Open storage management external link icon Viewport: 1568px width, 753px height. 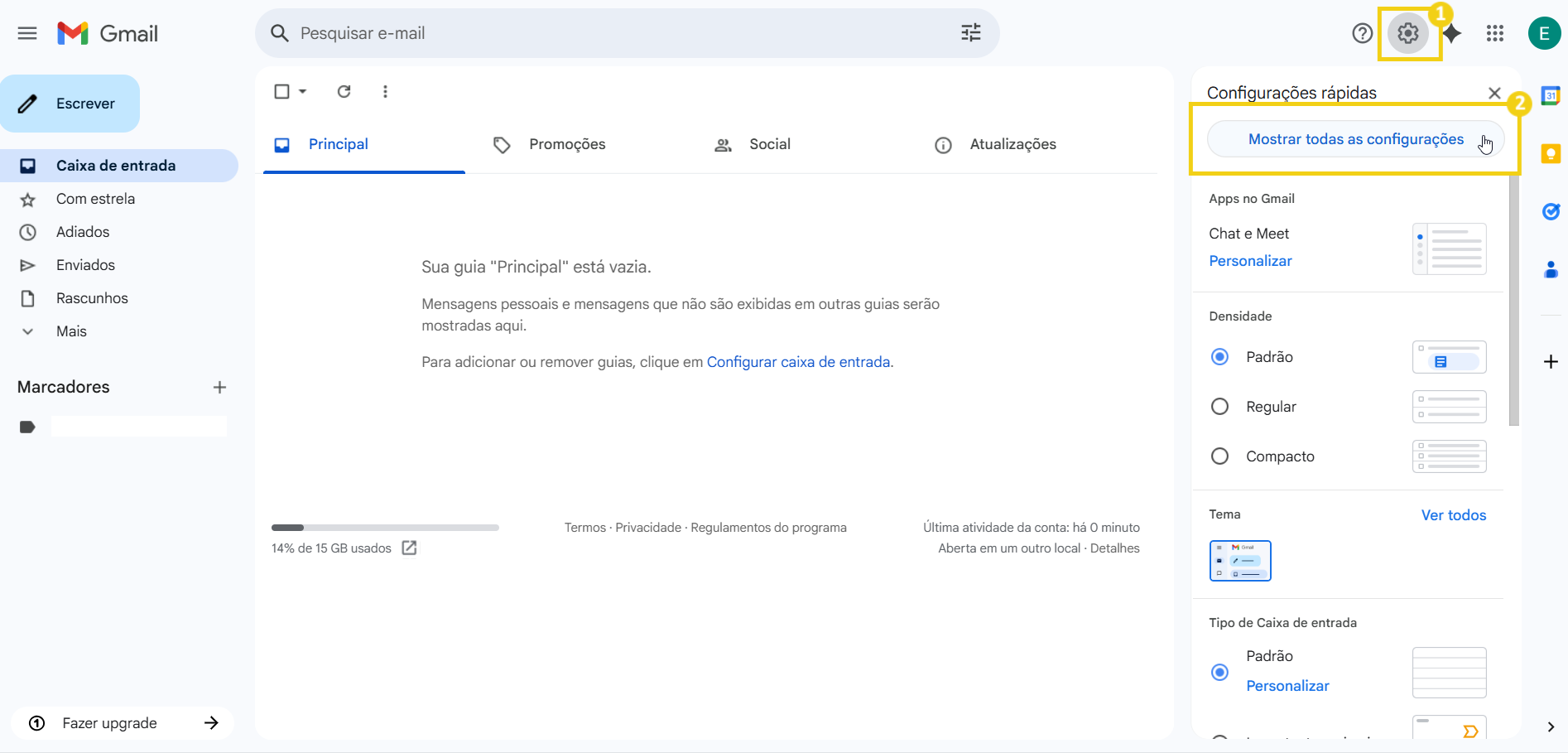409,548
